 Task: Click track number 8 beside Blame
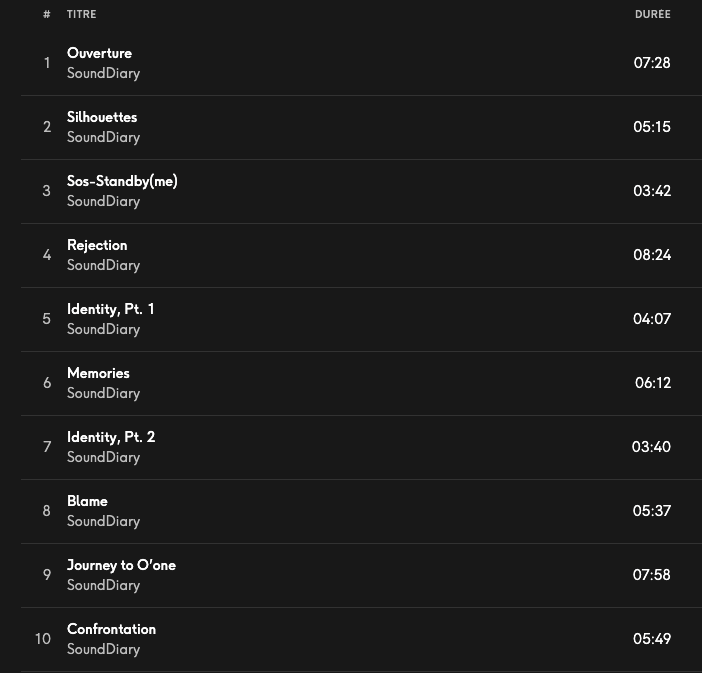[46, 511]
